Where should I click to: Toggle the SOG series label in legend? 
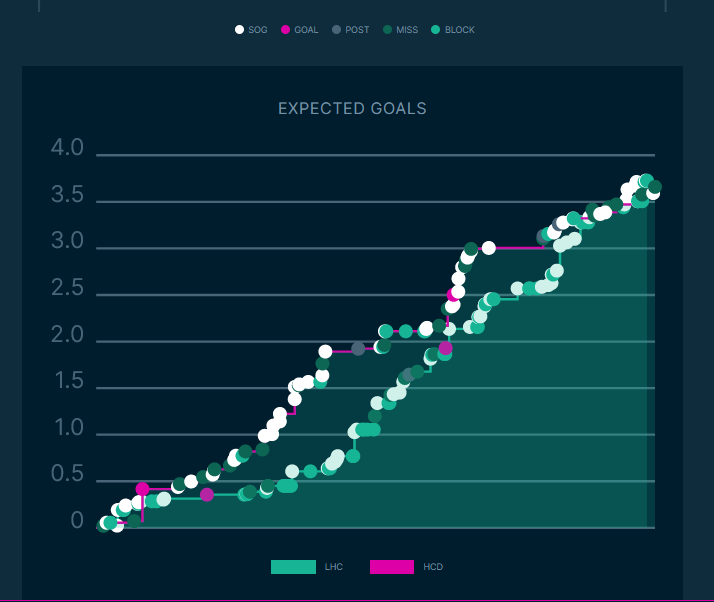pyautogui.click(x=258, y=30)
